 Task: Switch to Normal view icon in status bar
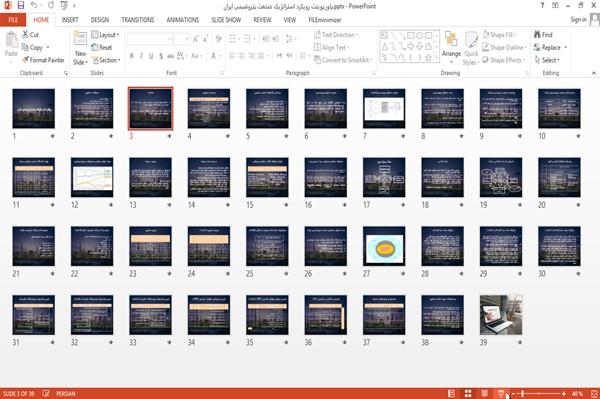[x=452, y=393]
